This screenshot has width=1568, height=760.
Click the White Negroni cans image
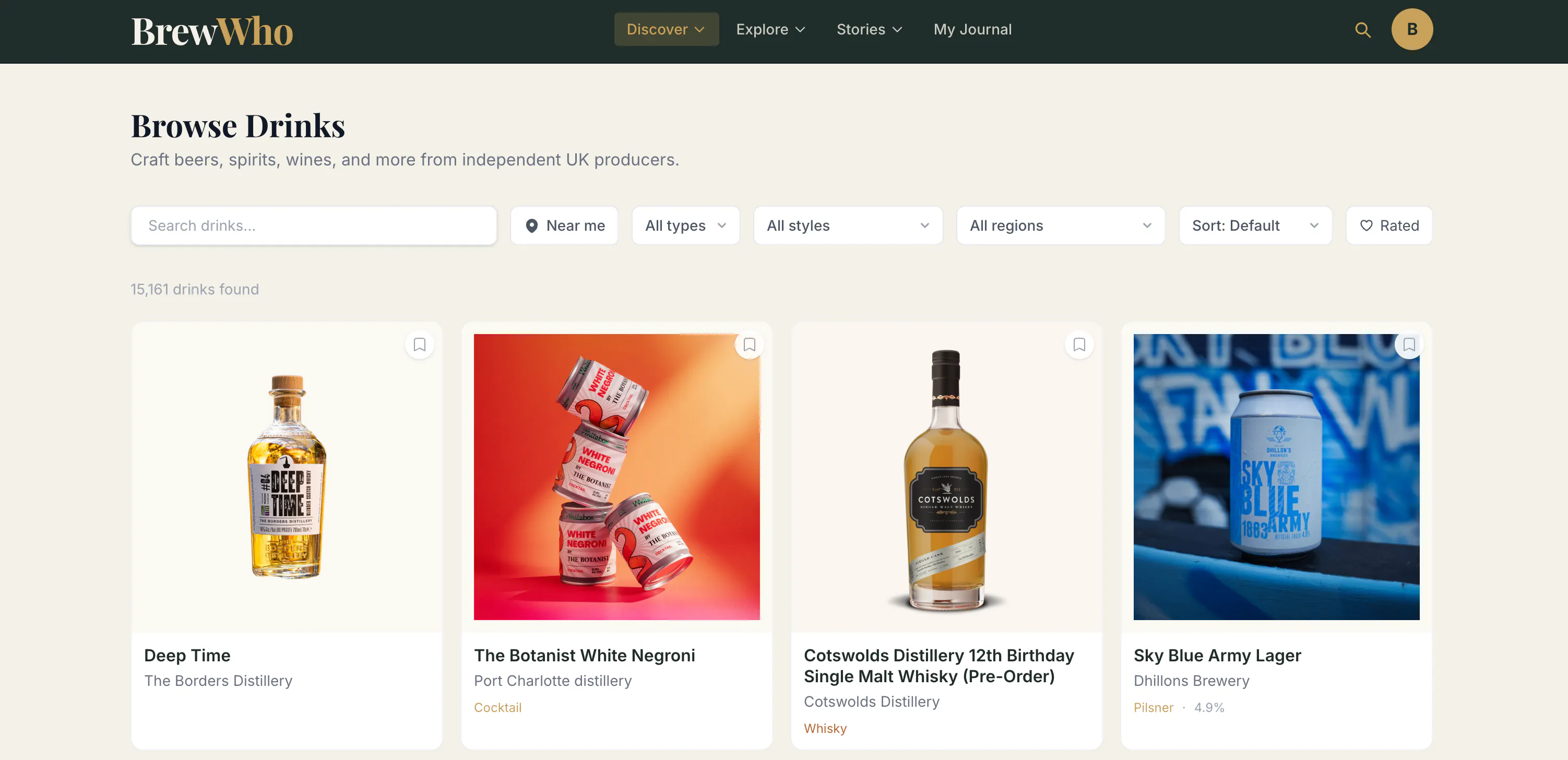pos(616,477)
